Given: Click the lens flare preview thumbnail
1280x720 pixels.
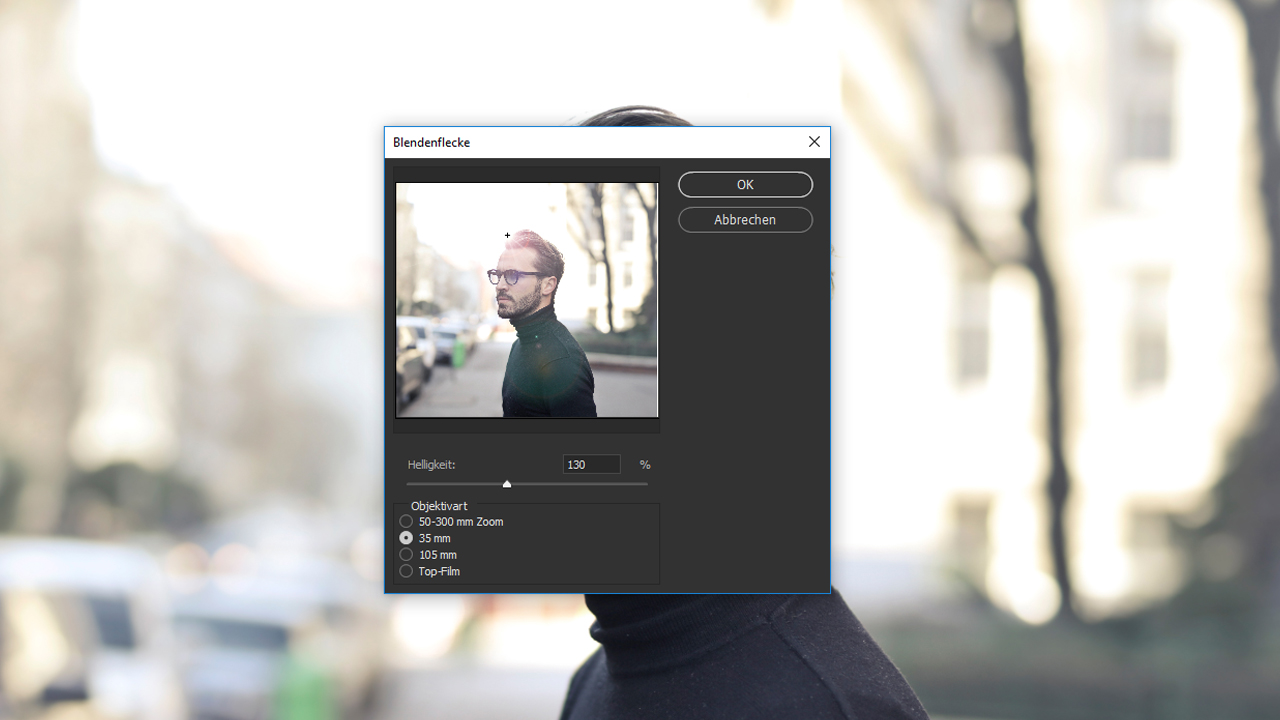Looking at the screenshot, I should pos(527,300).
